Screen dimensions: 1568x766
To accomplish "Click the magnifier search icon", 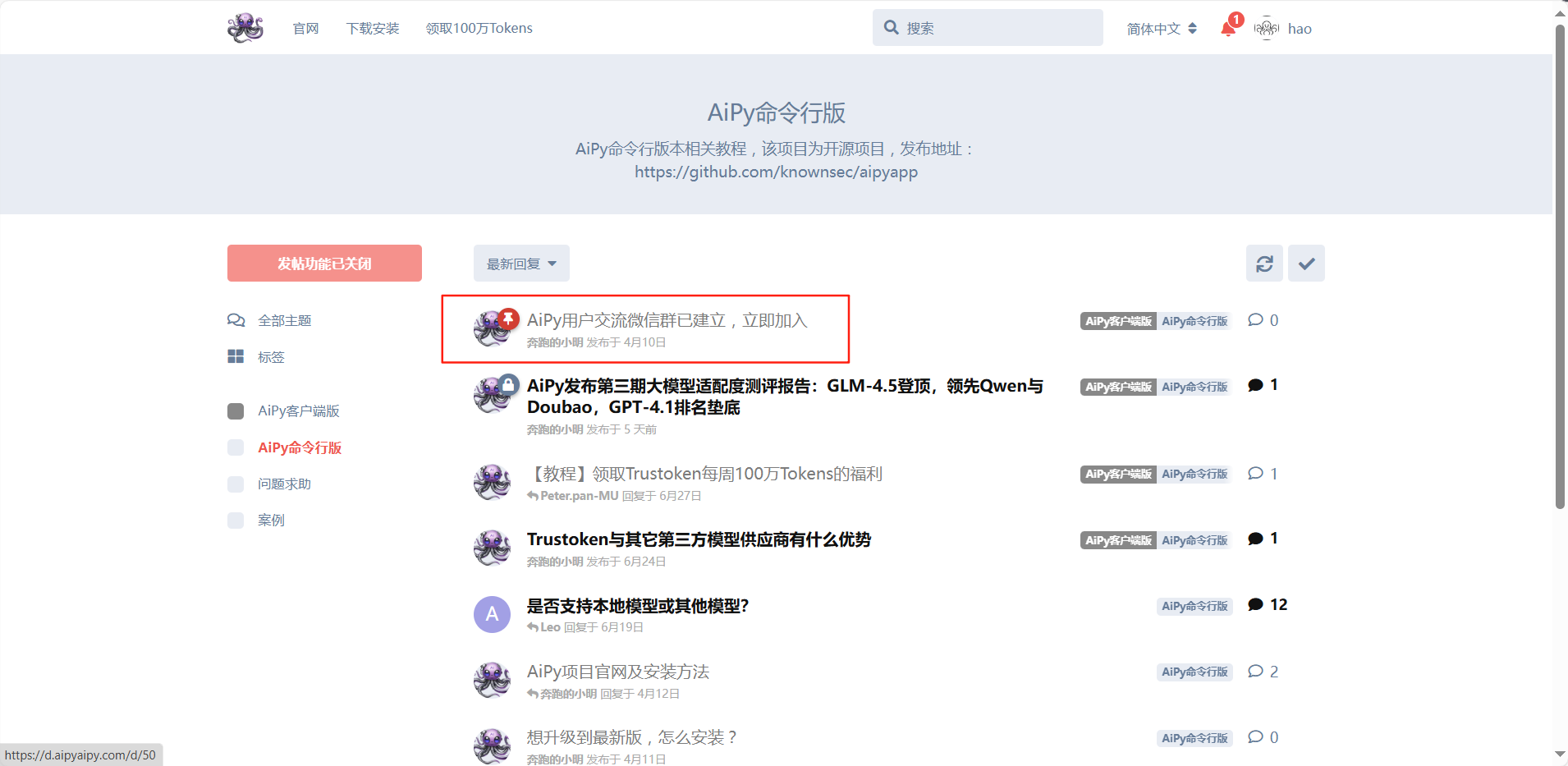I will pos(891,28).
